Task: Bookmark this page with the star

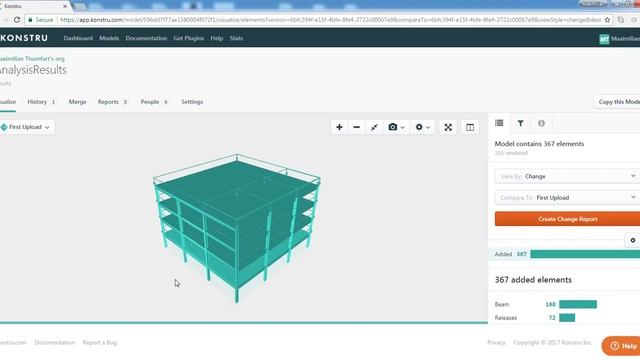Action: (607, 20)
